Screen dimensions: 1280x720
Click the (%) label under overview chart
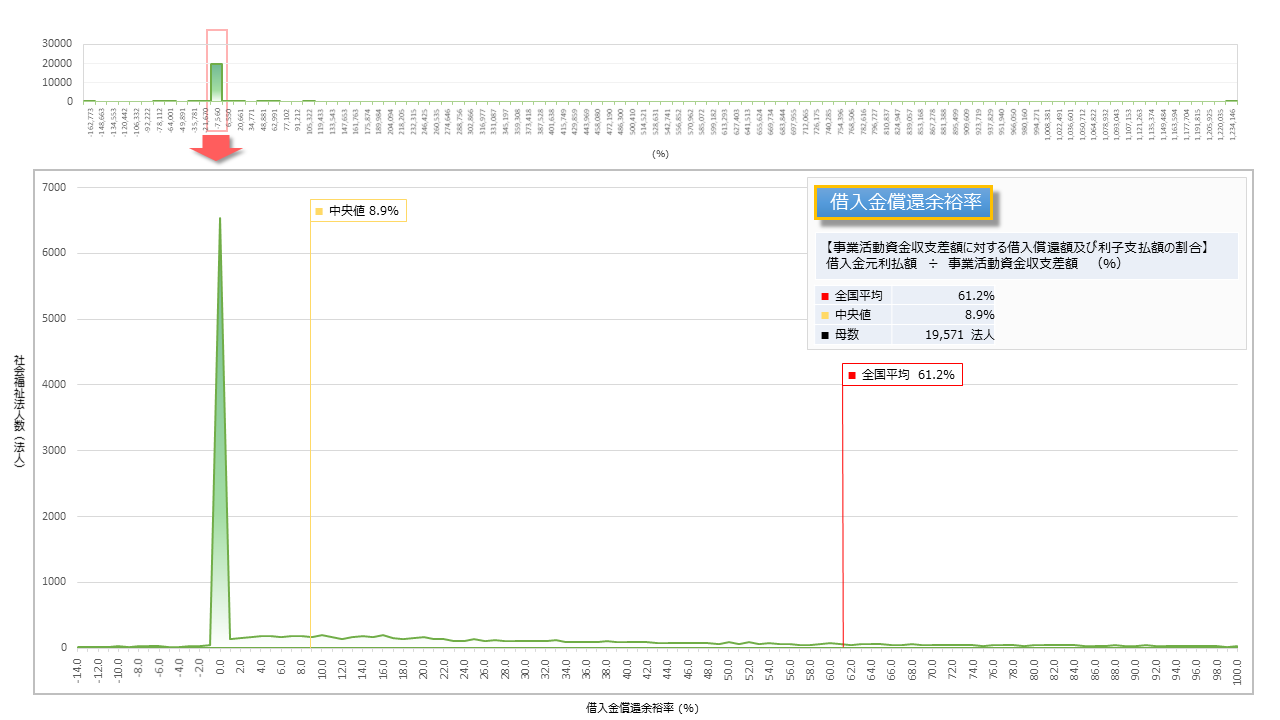click(x=660, y=154)
